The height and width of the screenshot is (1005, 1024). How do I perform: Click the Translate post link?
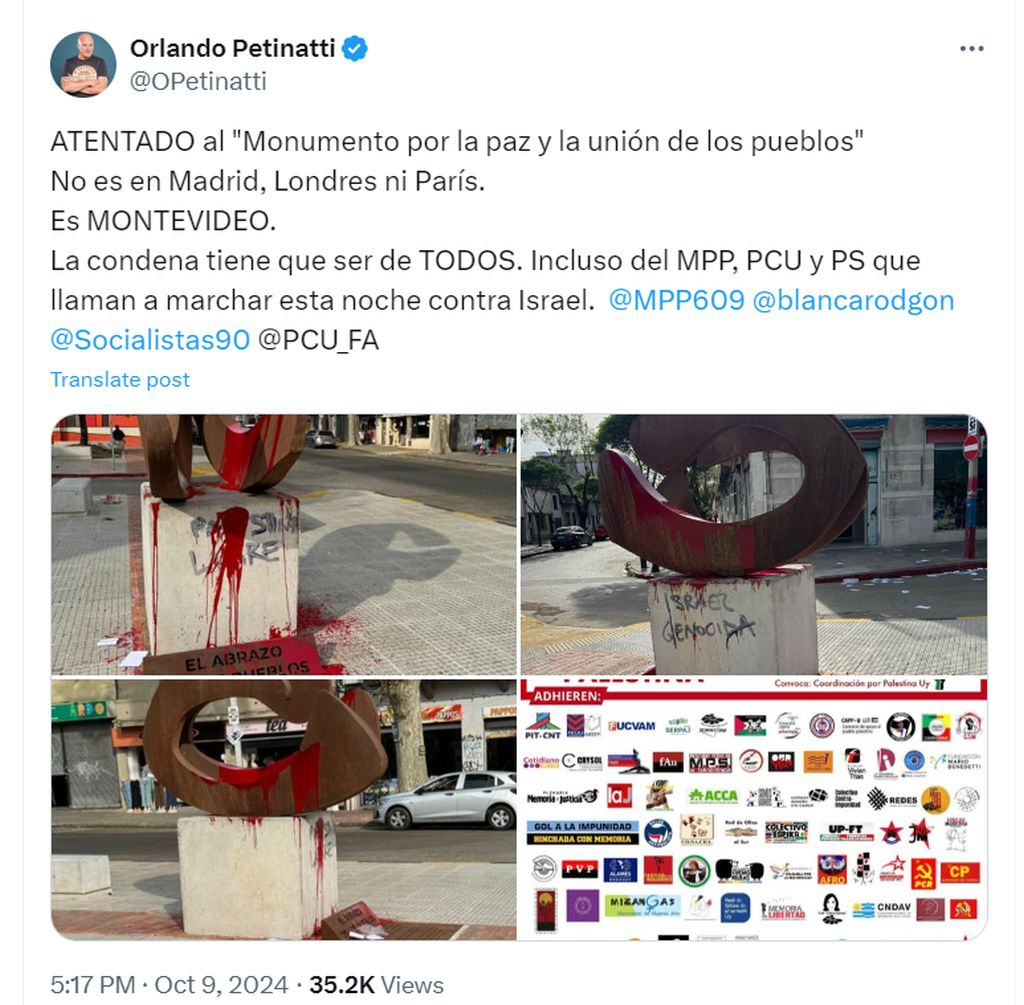pyautogui.click(x=120, y=379)
